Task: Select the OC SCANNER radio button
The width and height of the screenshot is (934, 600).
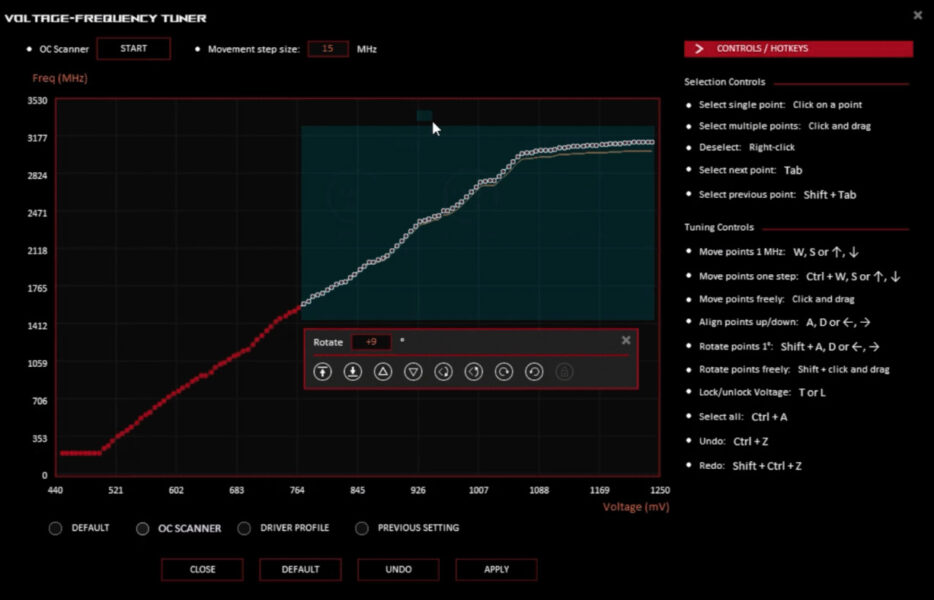Action: click(143, 528)
